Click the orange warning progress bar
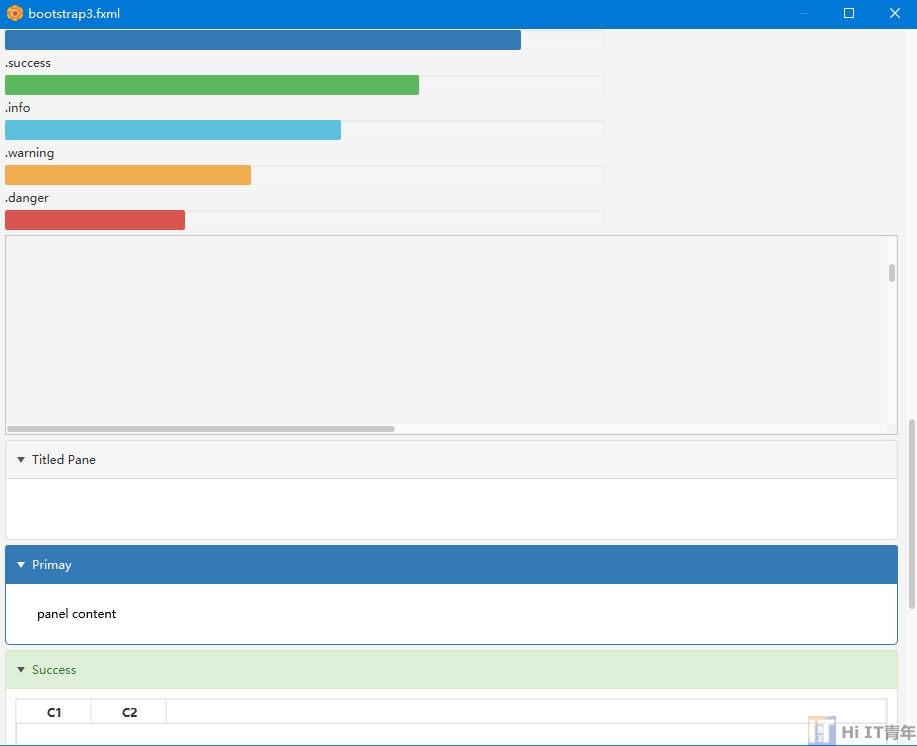Screen dimensions: 917x746 tap(127, 175)
